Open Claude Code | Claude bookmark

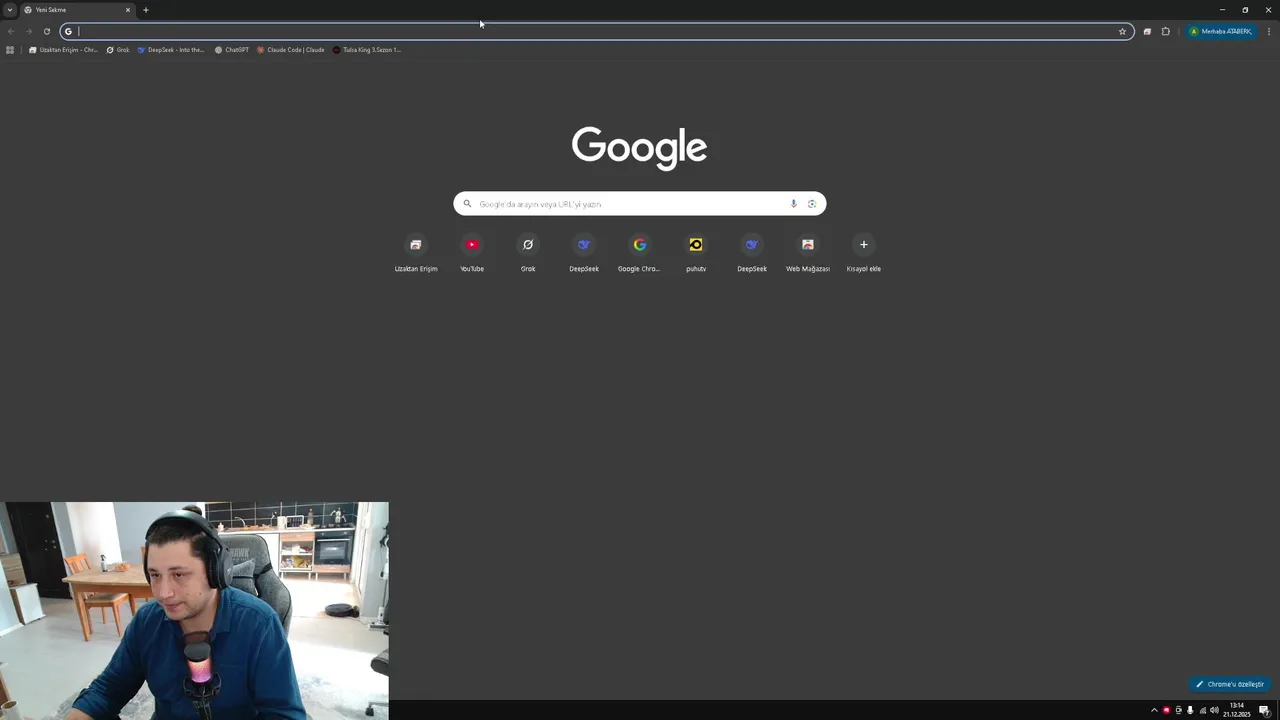click(290, 50)
